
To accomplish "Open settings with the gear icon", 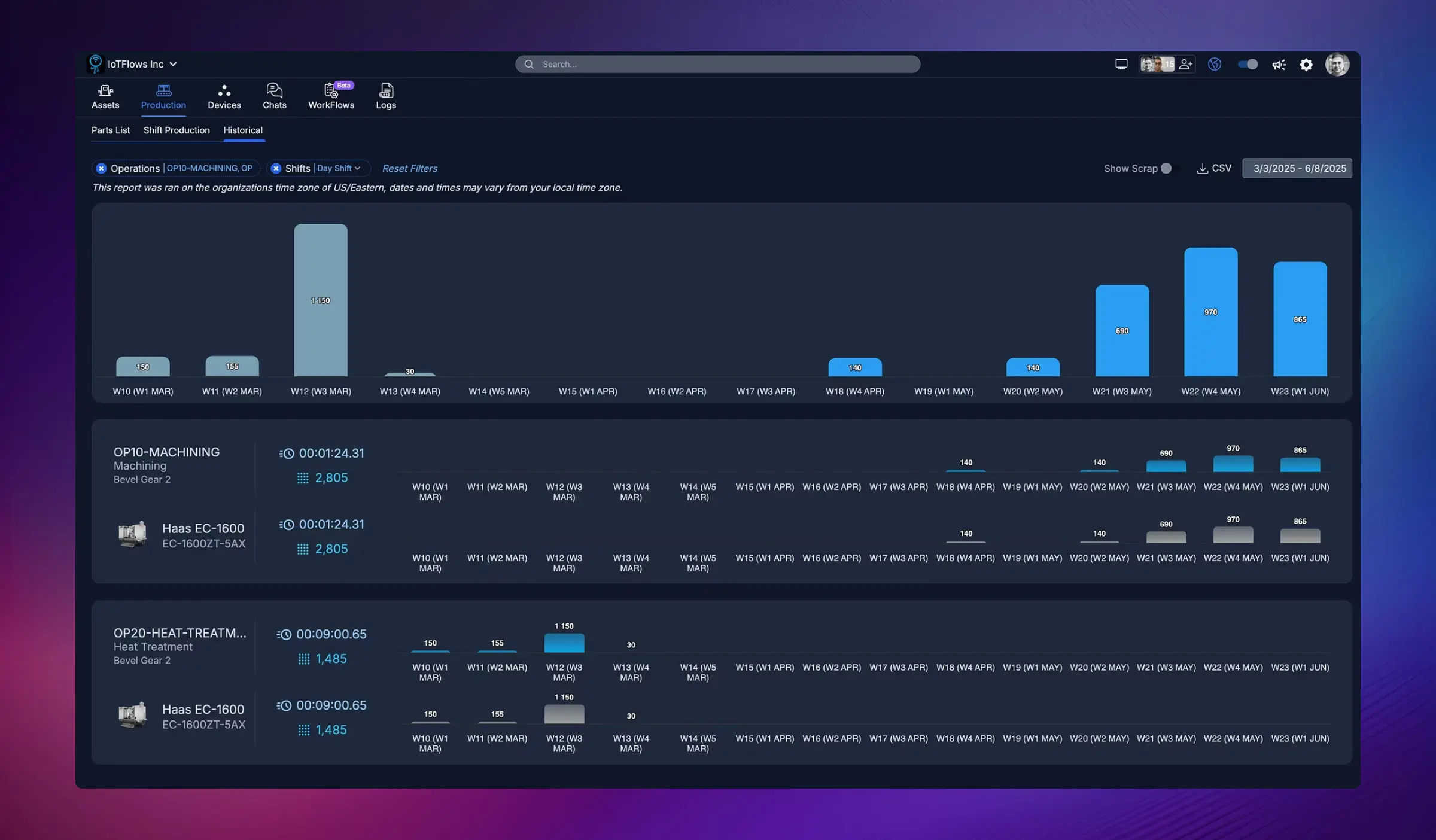I will tap(1306, 64).
